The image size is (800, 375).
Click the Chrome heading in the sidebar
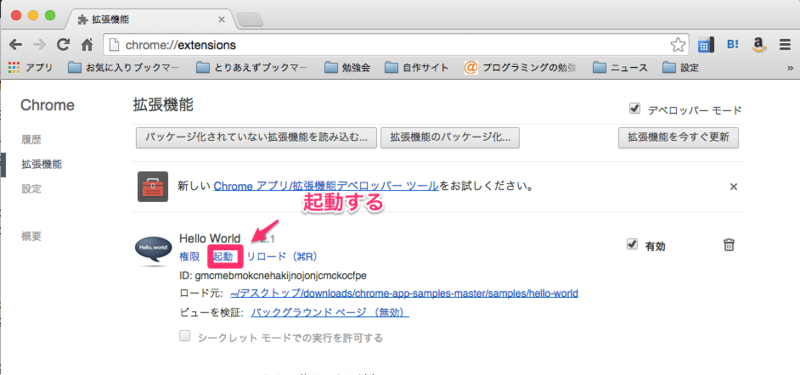(47, 106)
